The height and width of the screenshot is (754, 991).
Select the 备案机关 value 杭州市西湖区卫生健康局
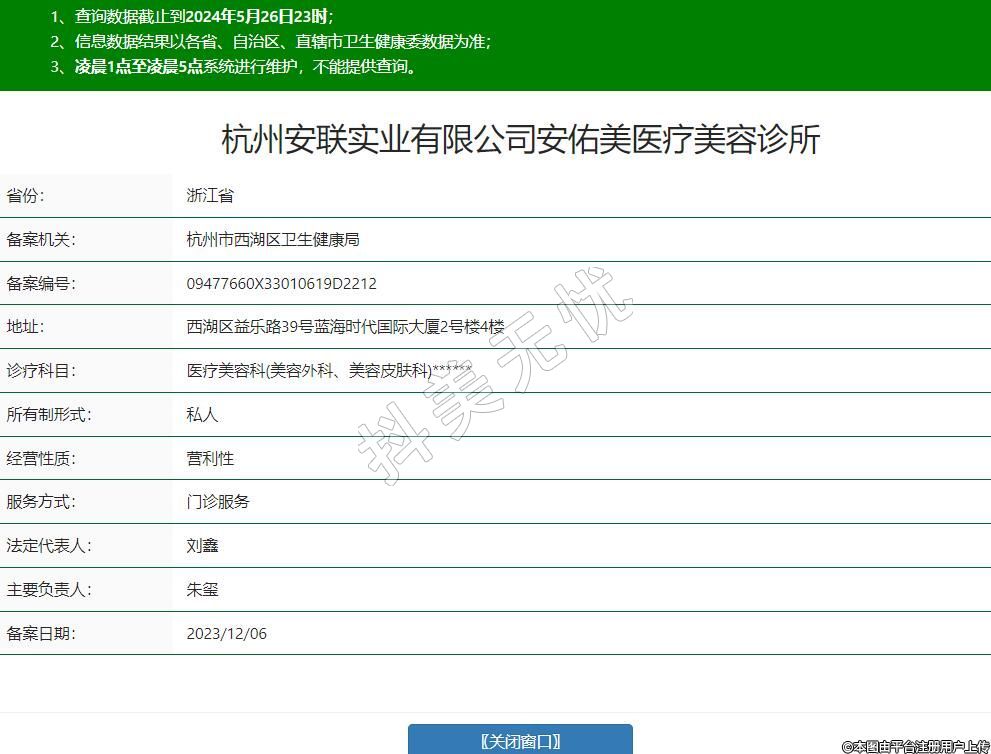[x=272, y=240]
